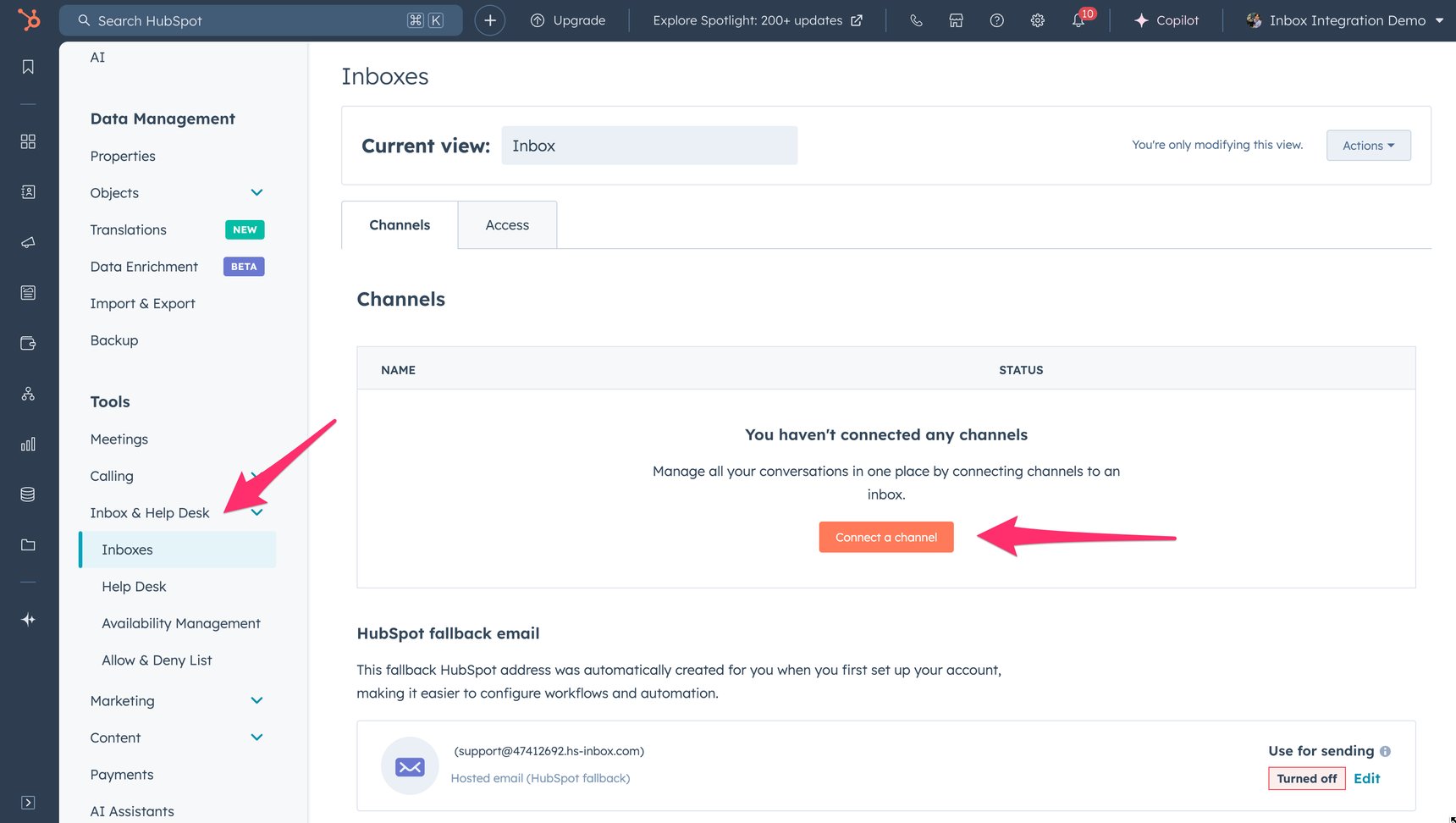Screen dimensions: 1456x823
Task: Open the Settings gear icon
Action: [1037, 19]
